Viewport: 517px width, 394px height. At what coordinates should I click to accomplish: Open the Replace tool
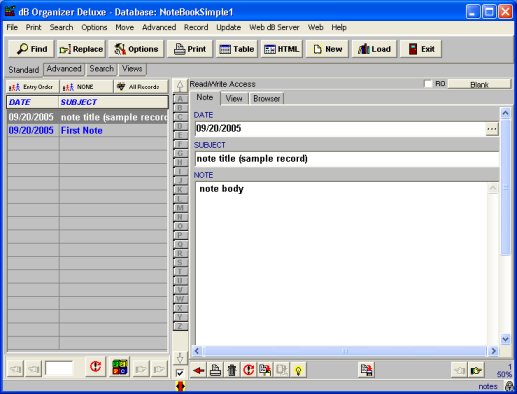click(x=81, y=49)
